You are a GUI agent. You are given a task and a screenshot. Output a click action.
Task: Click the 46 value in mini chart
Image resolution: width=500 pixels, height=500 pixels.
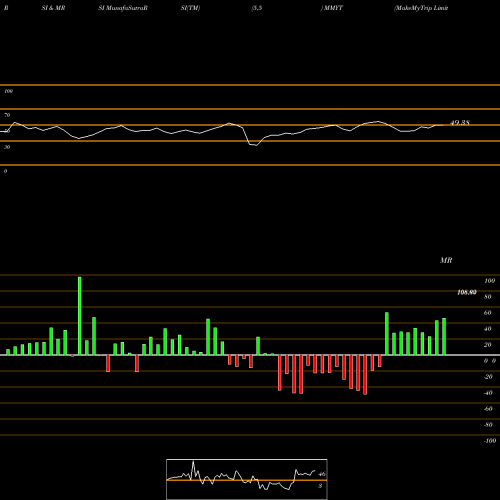click(322, 474)
